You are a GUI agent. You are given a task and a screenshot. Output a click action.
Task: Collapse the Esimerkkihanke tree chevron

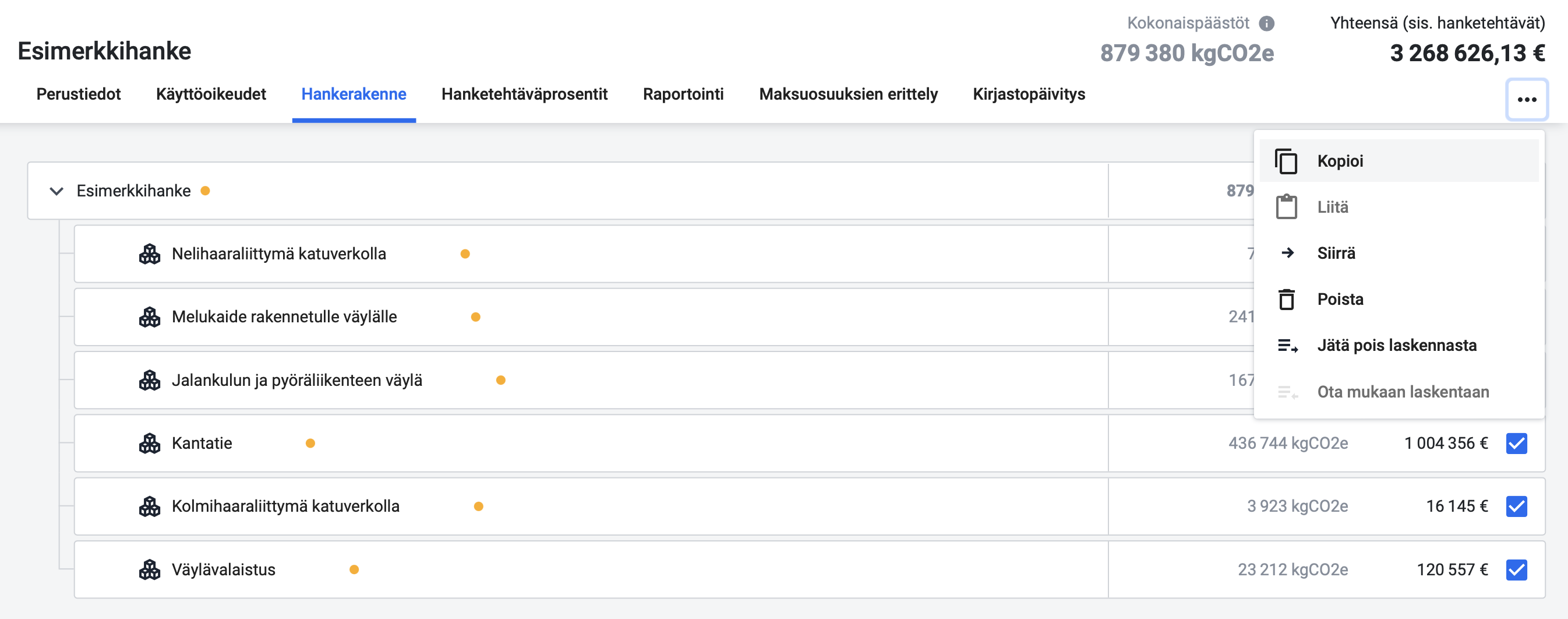[56, 191]
